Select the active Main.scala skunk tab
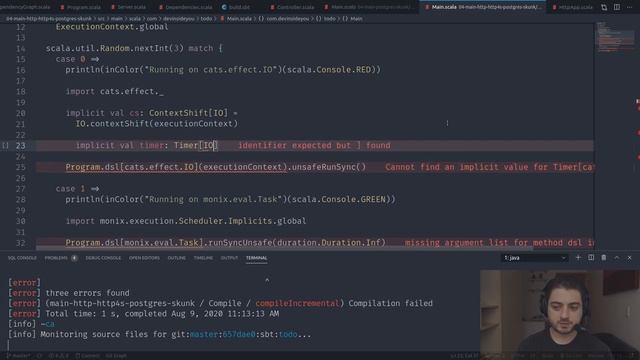The image size is (640, 360). click(483, 7)
